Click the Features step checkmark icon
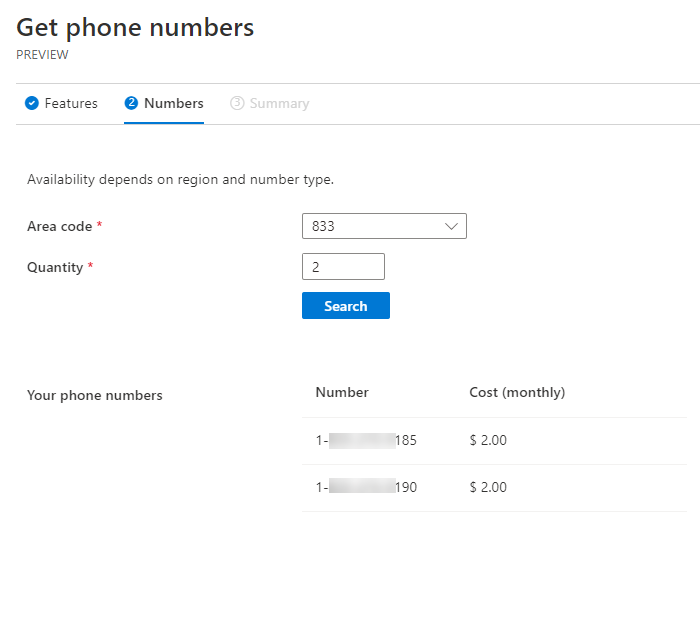700x617 pixels. (32, 103)
